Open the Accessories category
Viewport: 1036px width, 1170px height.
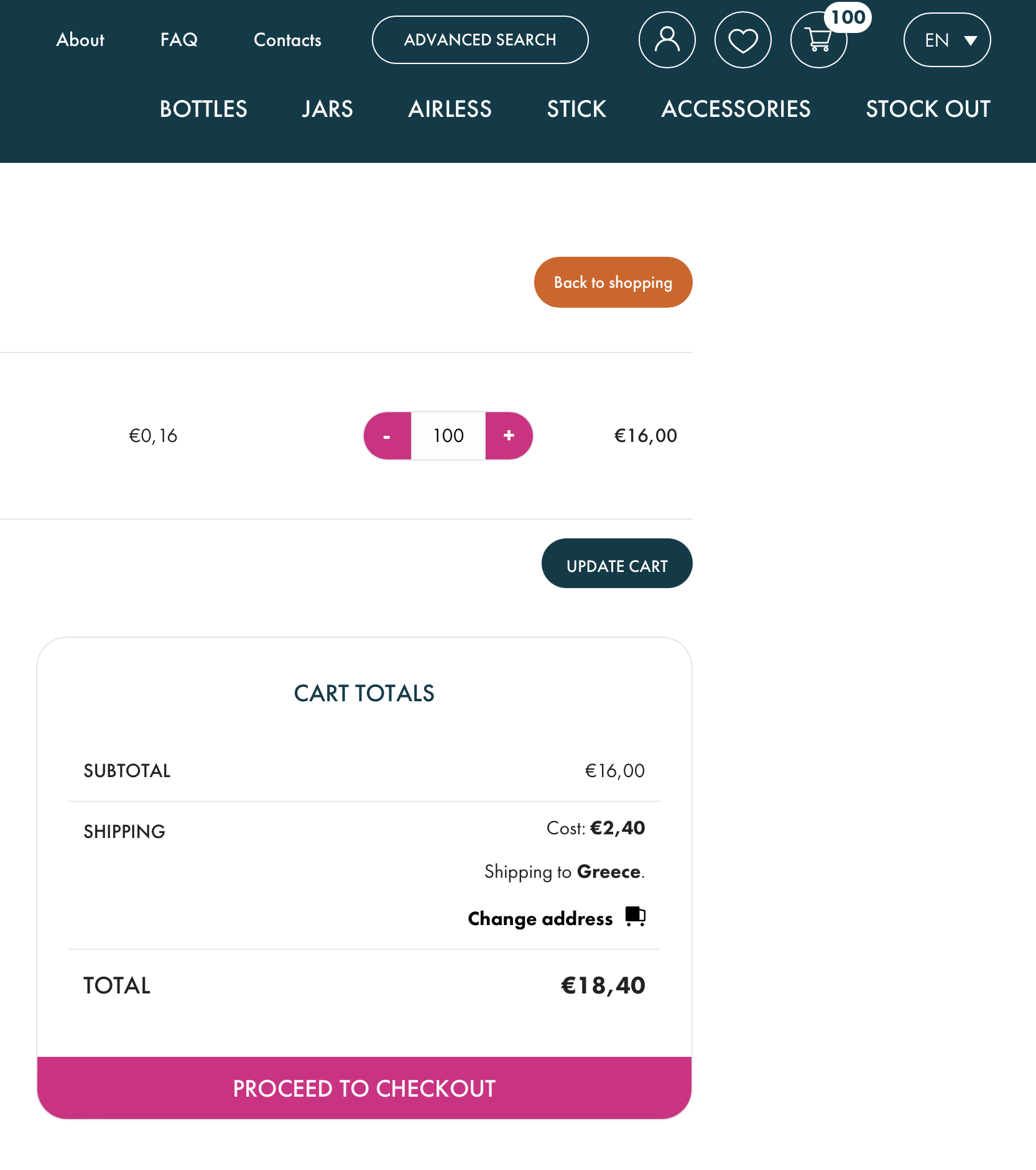736,109
